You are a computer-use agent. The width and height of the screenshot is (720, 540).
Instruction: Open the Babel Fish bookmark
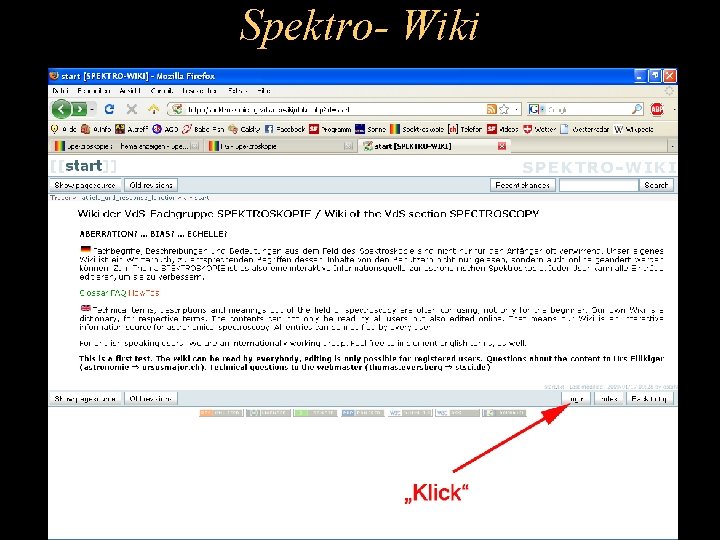pos(203,129)
